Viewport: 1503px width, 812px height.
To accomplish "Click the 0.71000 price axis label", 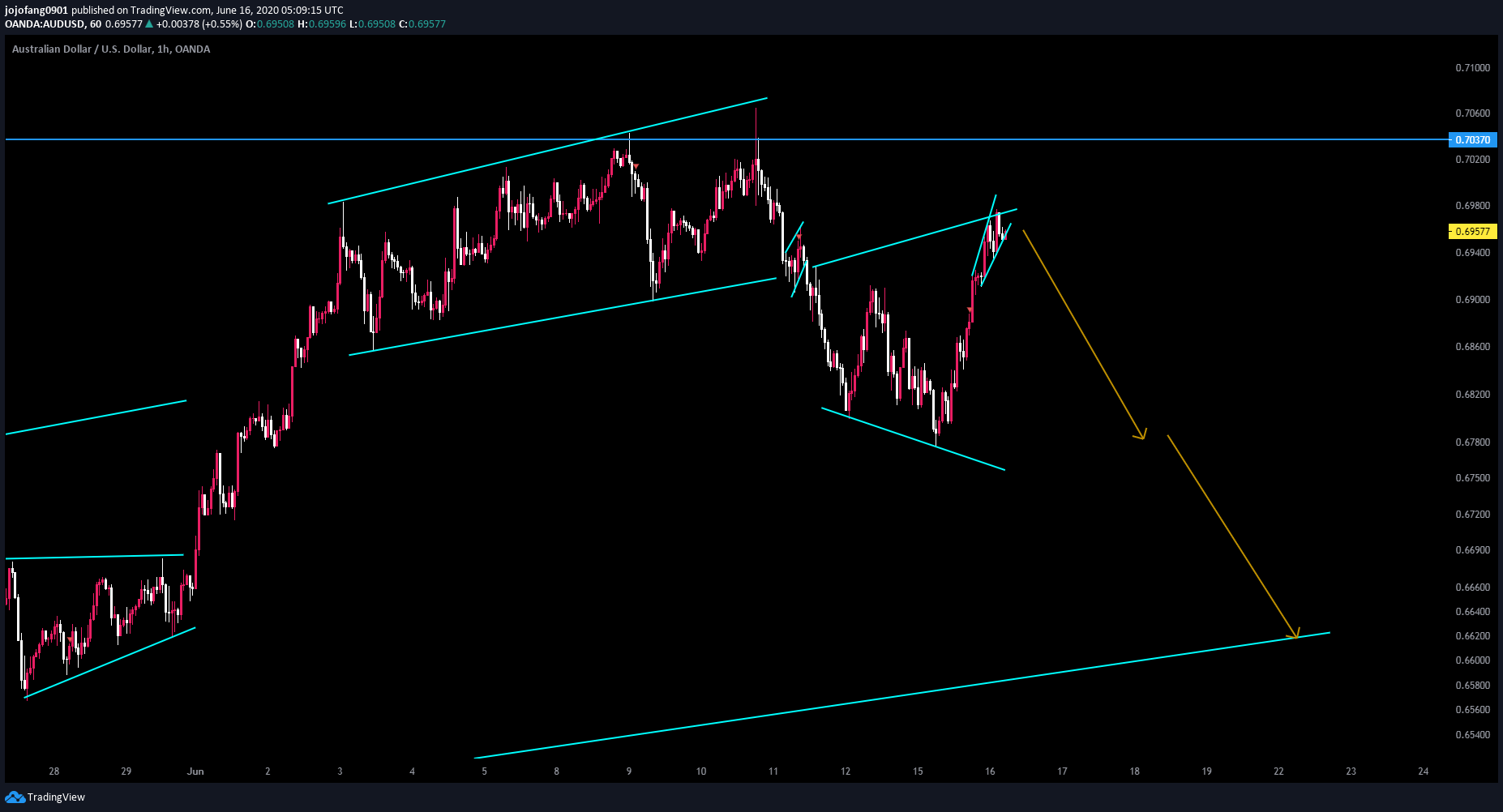I will click(1473, 68).
